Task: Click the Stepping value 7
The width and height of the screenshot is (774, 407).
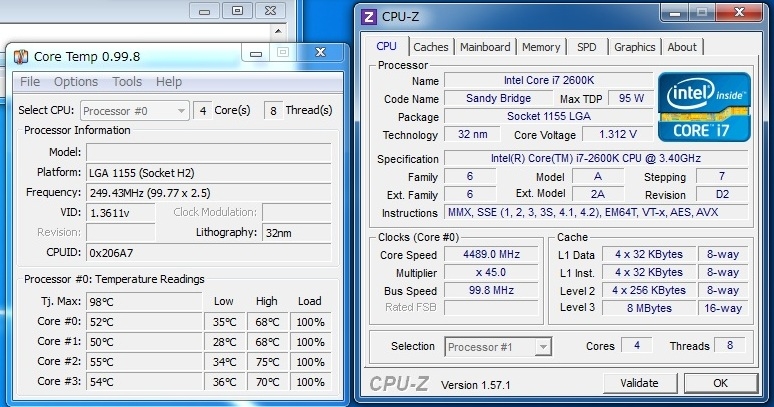Action: point(722,176)
